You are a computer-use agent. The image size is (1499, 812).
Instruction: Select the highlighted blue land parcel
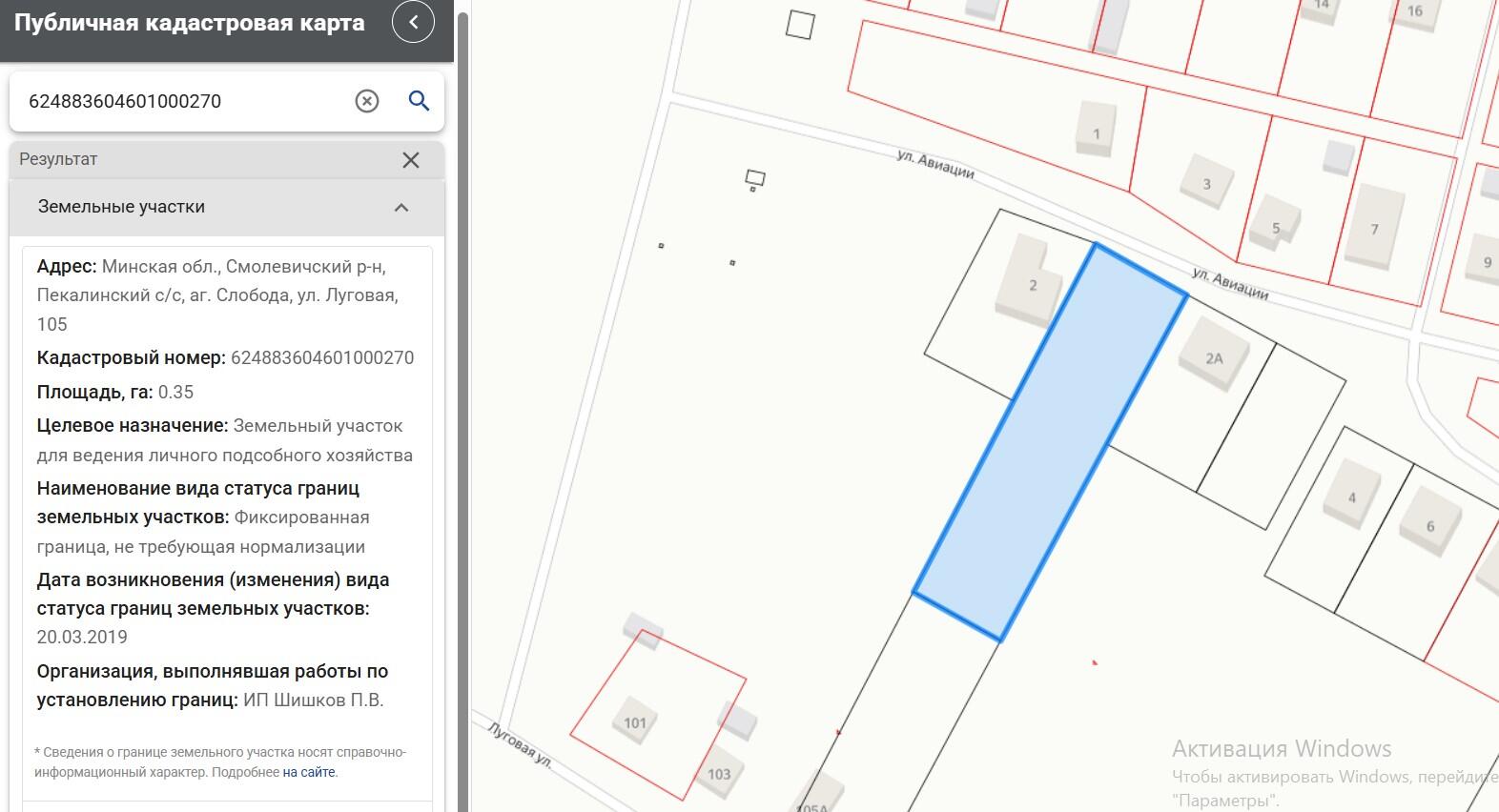[1049, 443]
